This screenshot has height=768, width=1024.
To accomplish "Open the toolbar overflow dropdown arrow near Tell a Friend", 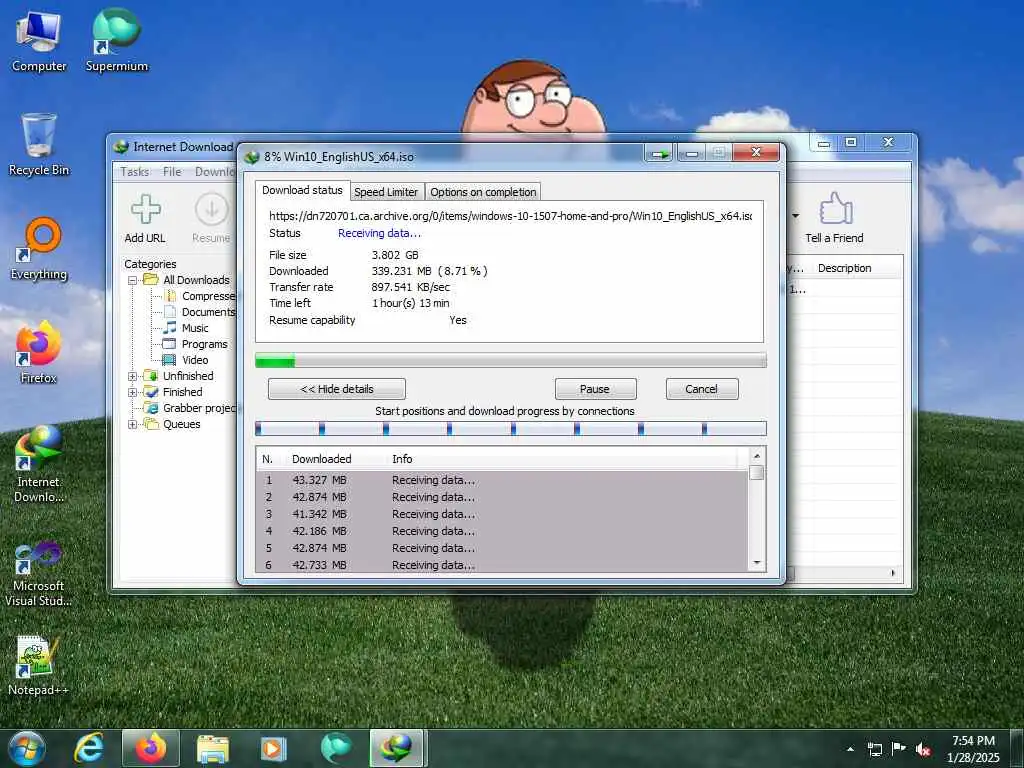I will pyautogui.click(x=795, y=216).
